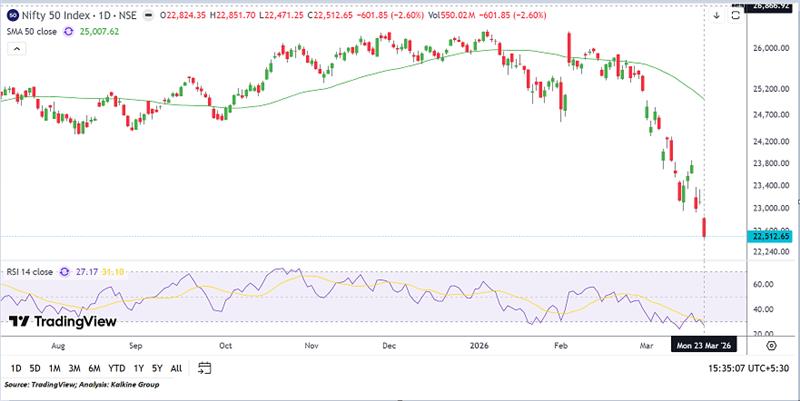This screenshot has width=800, height=401.
Task: Click the SMA 50 indicator refresh icon
Action: (68, 31)
